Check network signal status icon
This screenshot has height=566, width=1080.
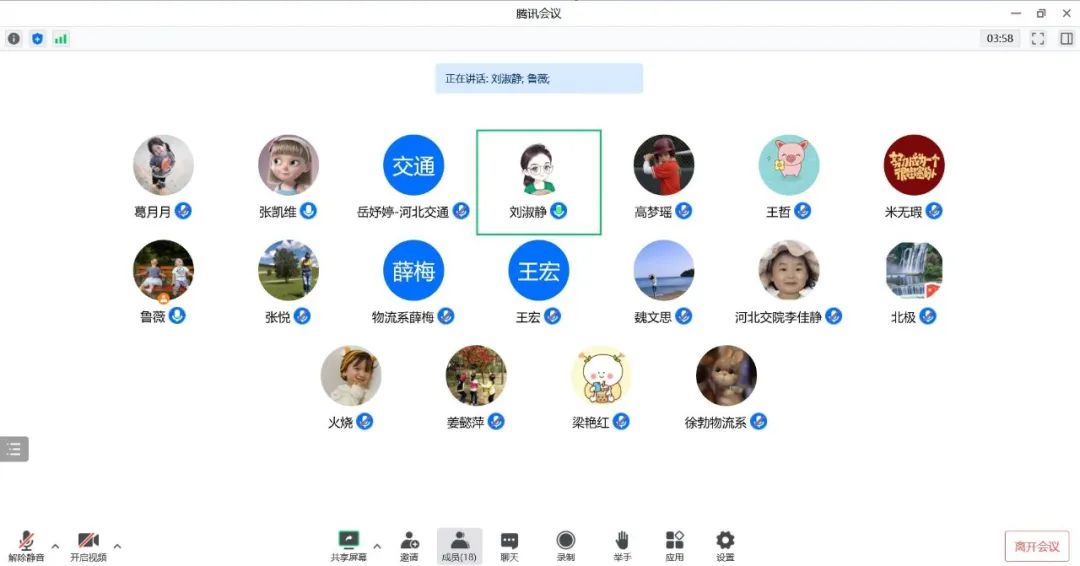[61, 39]
